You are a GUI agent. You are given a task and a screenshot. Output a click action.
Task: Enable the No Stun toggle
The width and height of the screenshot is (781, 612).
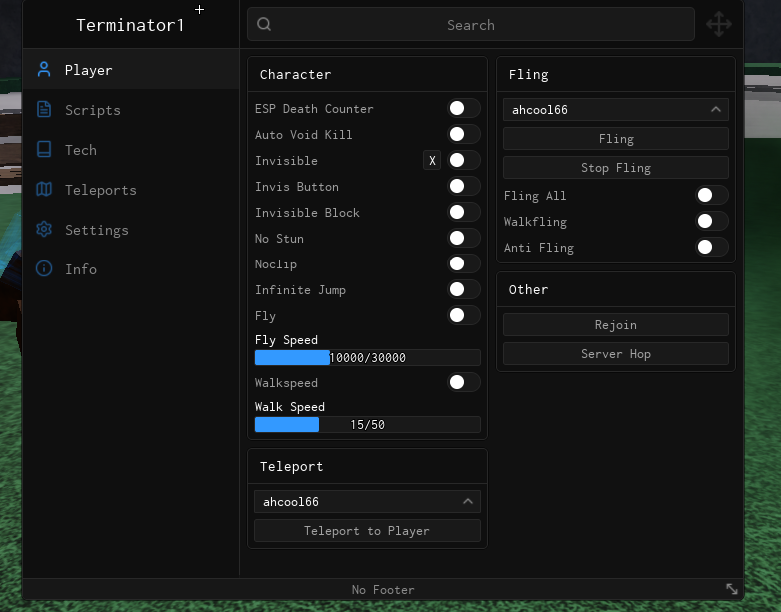tap(464, 238)
